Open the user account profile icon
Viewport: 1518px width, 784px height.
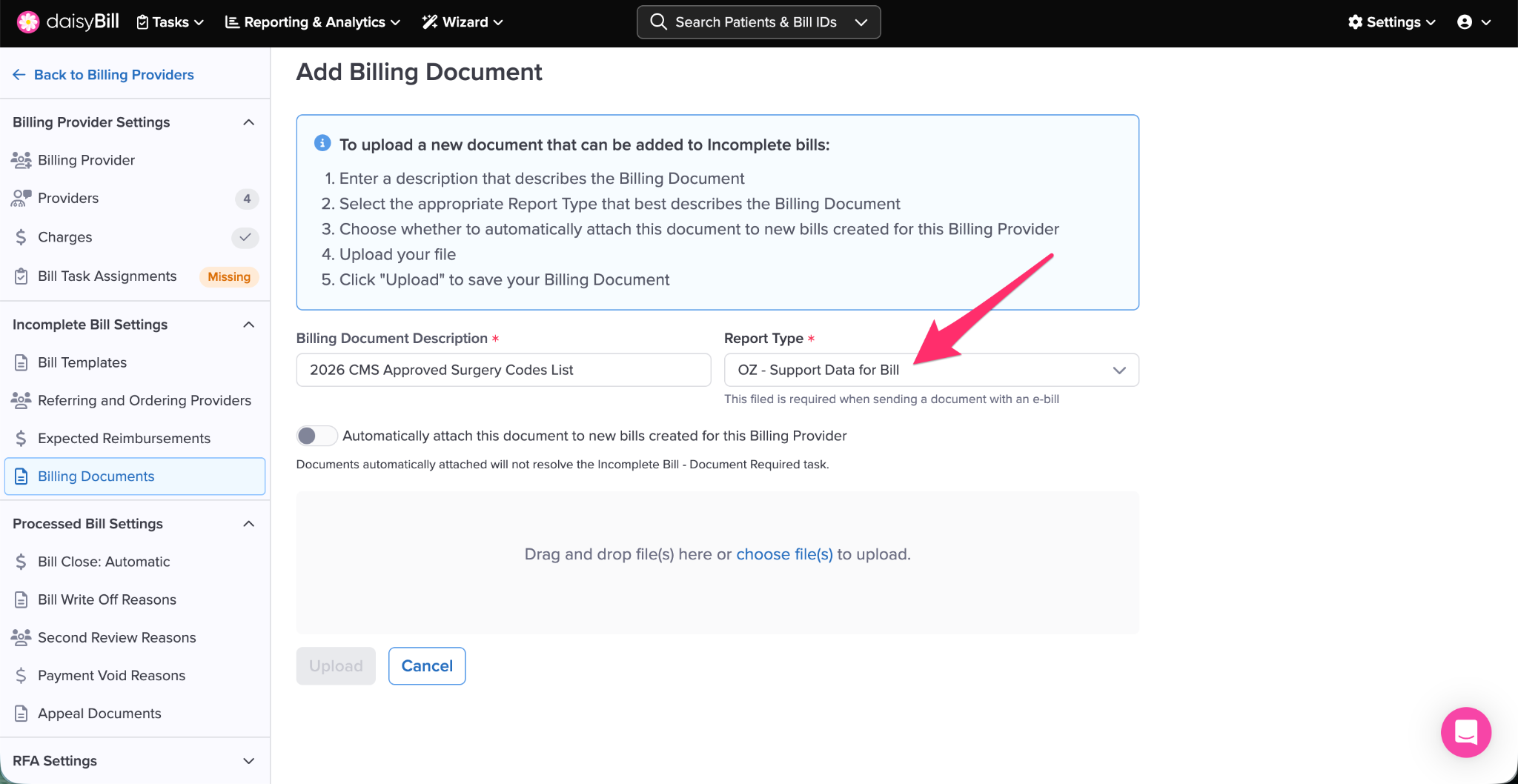click(x=1465, y=22)
